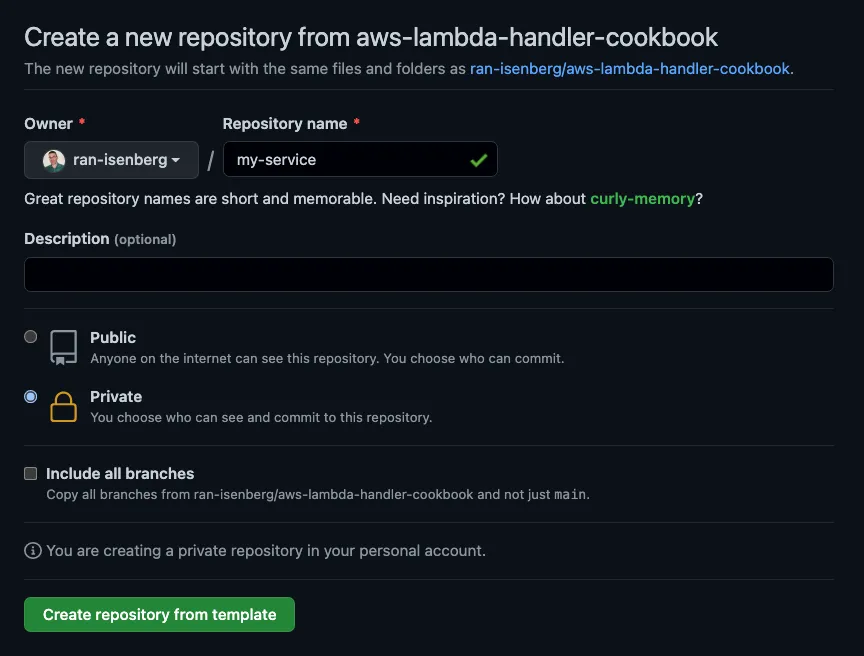Click the Repository name field label
This screenshot has height=656, width=864.
(x=285, y=124)
